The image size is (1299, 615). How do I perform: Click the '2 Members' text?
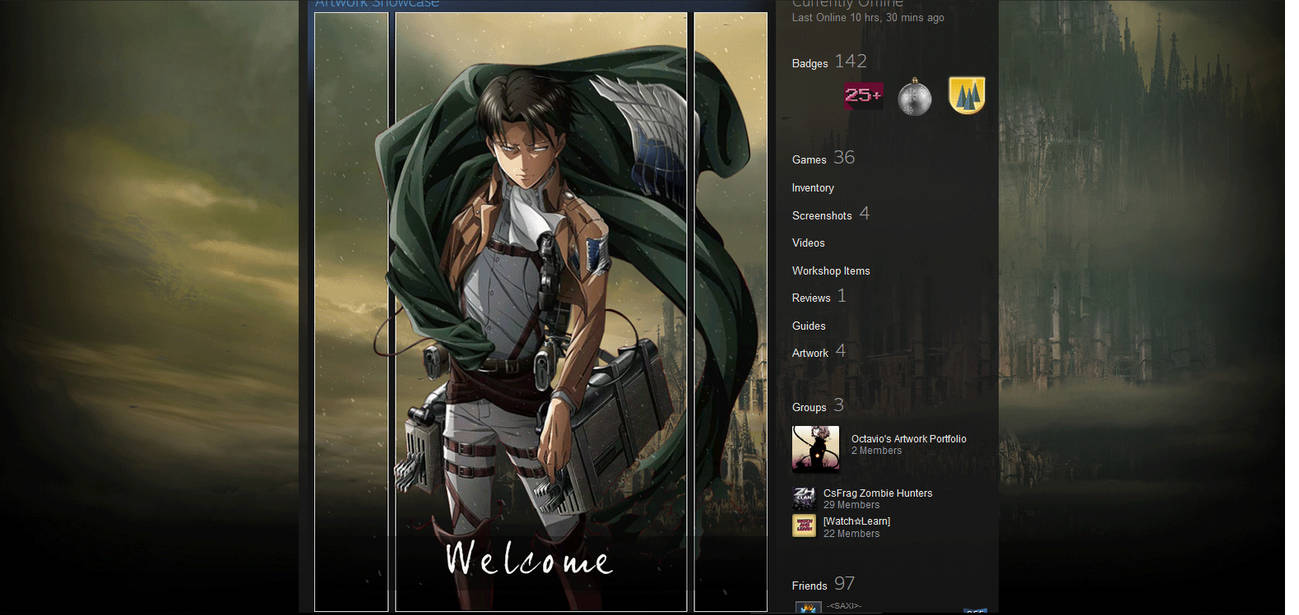pyautogui.click(x=877, y=451)
